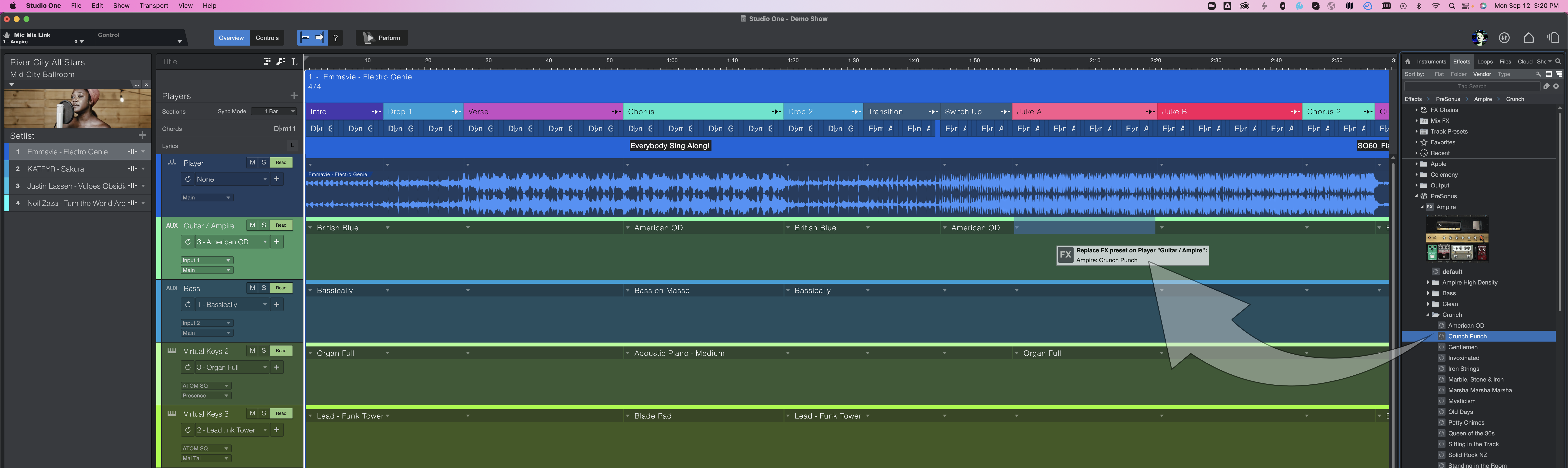The image size is (1568, 468).
Task: Click the transfers up/down arrows icon
Action: 1504,38
